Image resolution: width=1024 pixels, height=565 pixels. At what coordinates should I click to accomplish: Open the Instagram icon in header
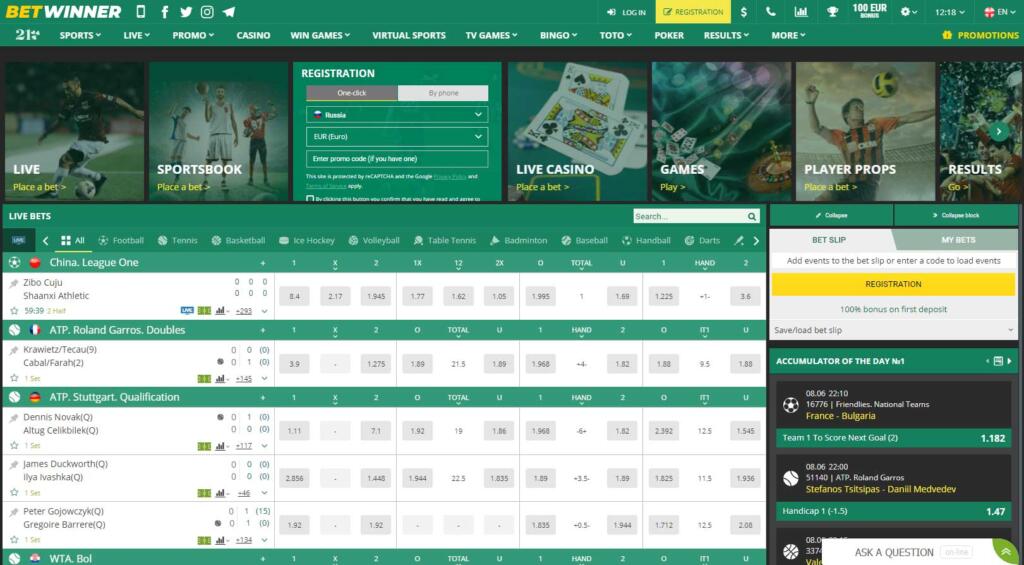click(207, 12)
